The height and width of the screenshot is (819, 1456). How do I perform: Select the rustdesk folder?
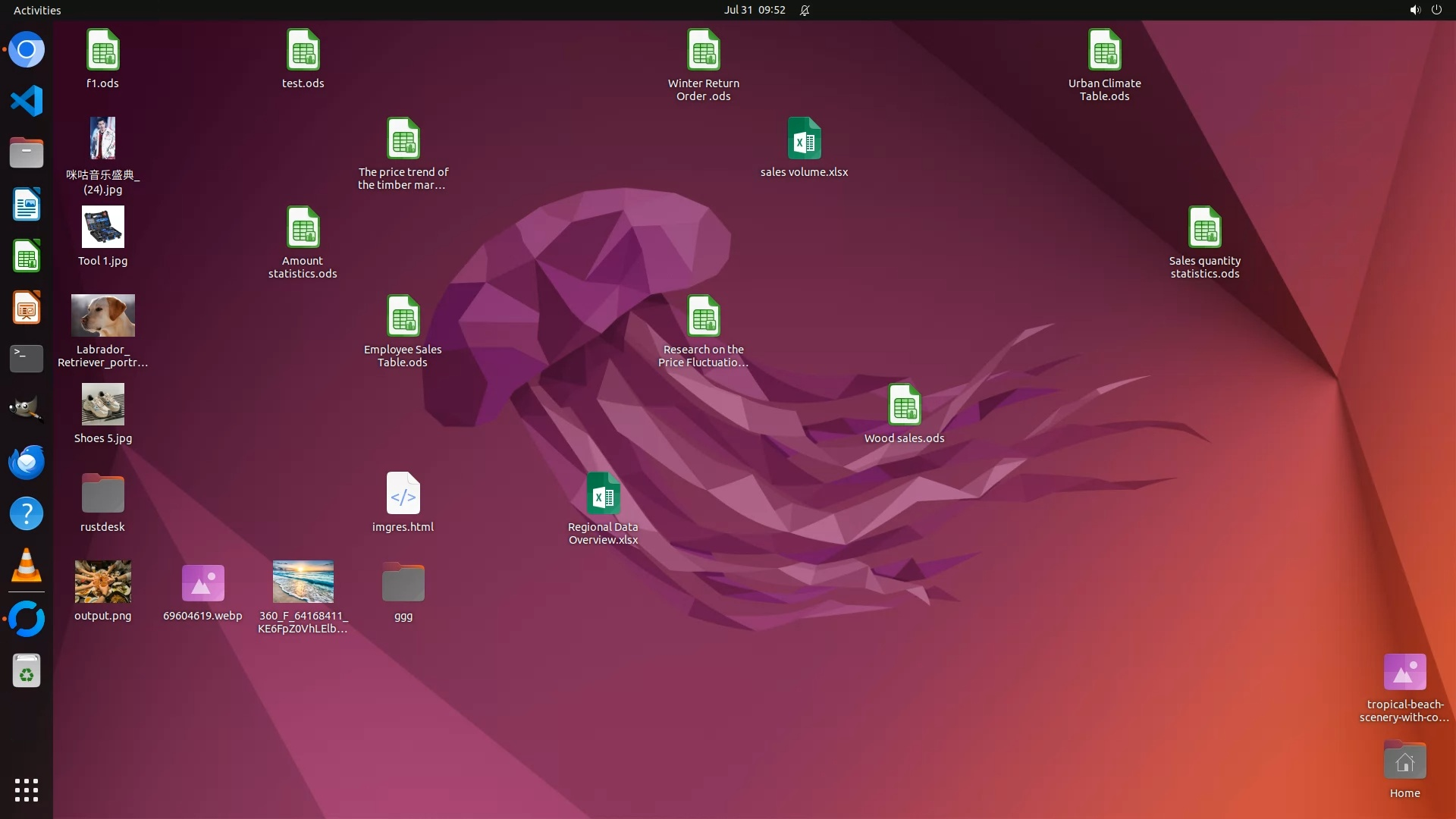103,494
